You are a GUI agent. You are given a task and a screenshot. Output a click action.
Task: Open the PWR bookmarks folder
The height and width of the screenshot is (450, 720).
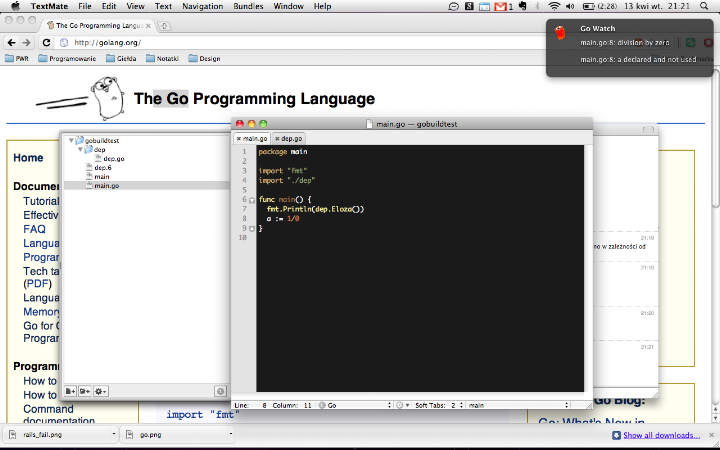[17, 58]
